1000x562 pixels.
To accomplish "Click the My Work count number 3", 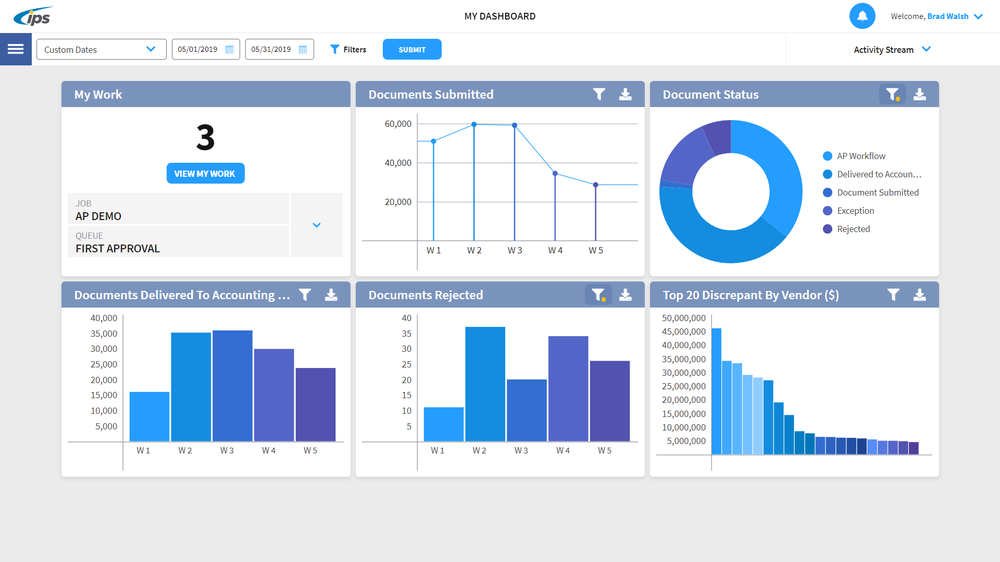I will point(205,137).
